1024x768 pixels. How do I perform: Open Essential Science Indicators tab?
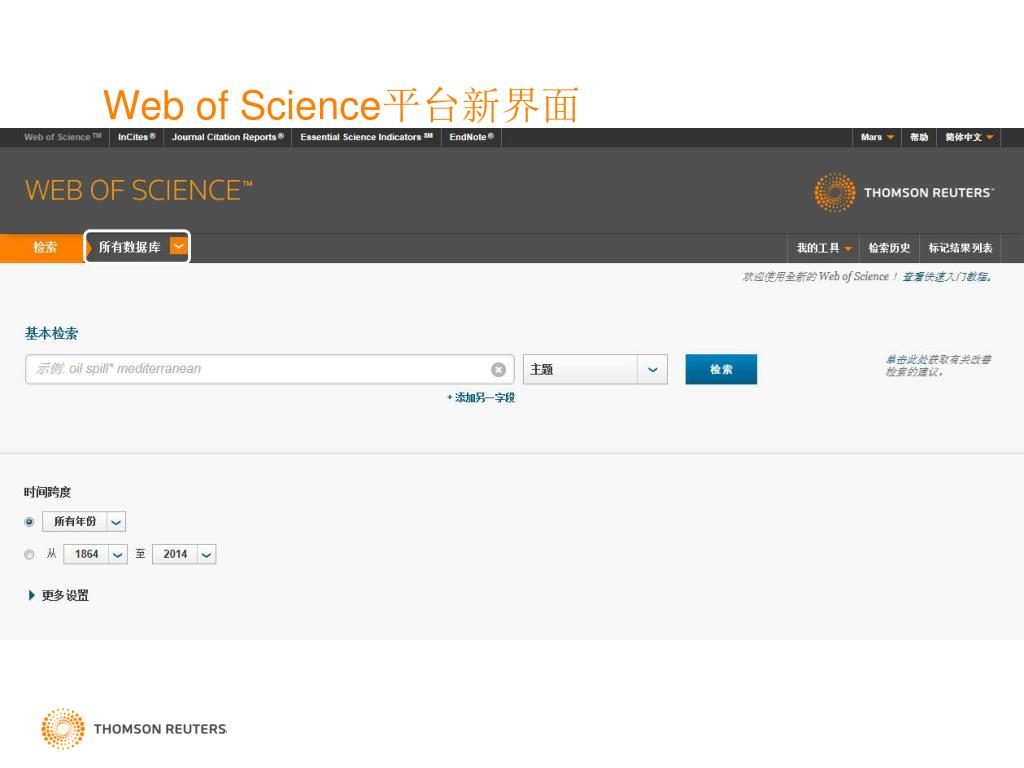click(x=366, y=137)
